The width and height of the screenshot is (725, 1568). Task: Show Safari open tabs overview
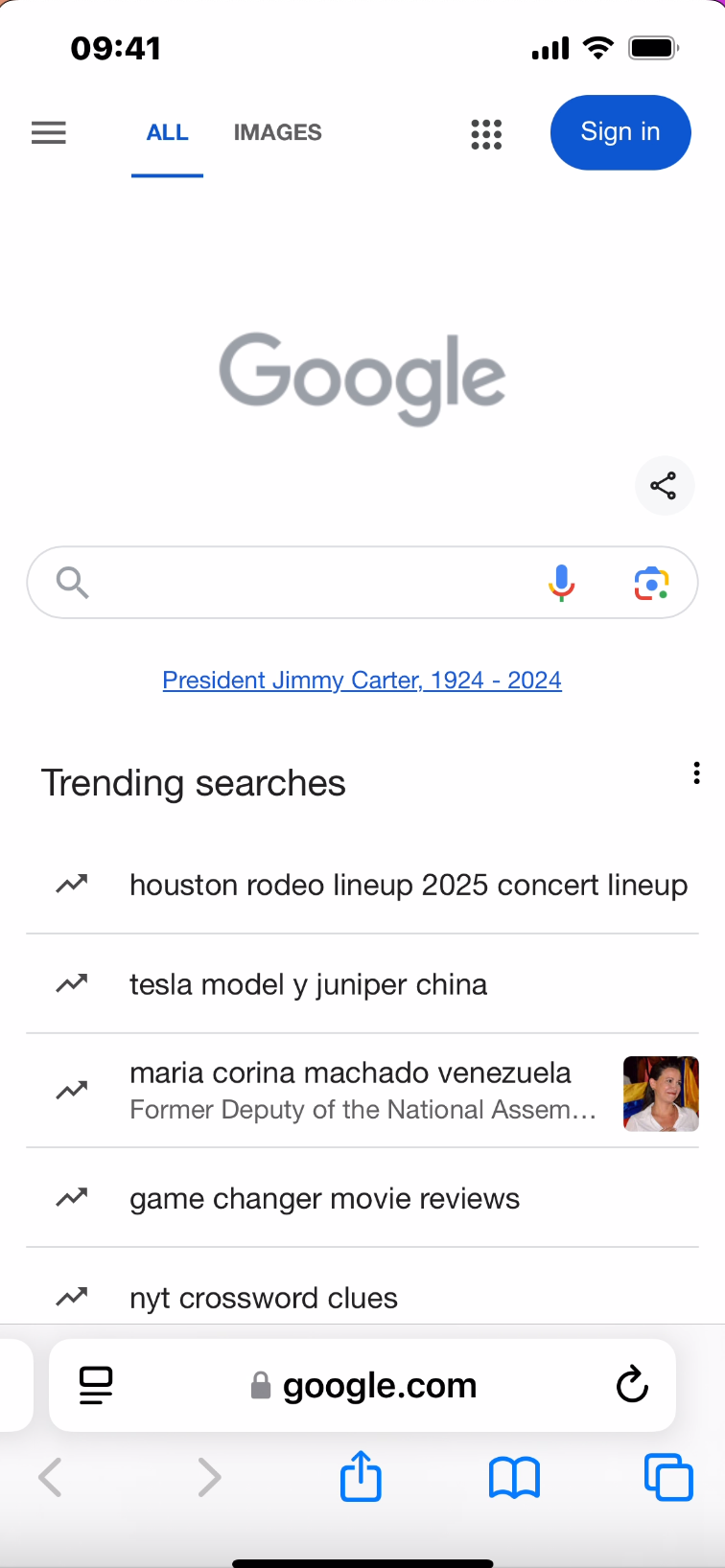click(667, 1477)
